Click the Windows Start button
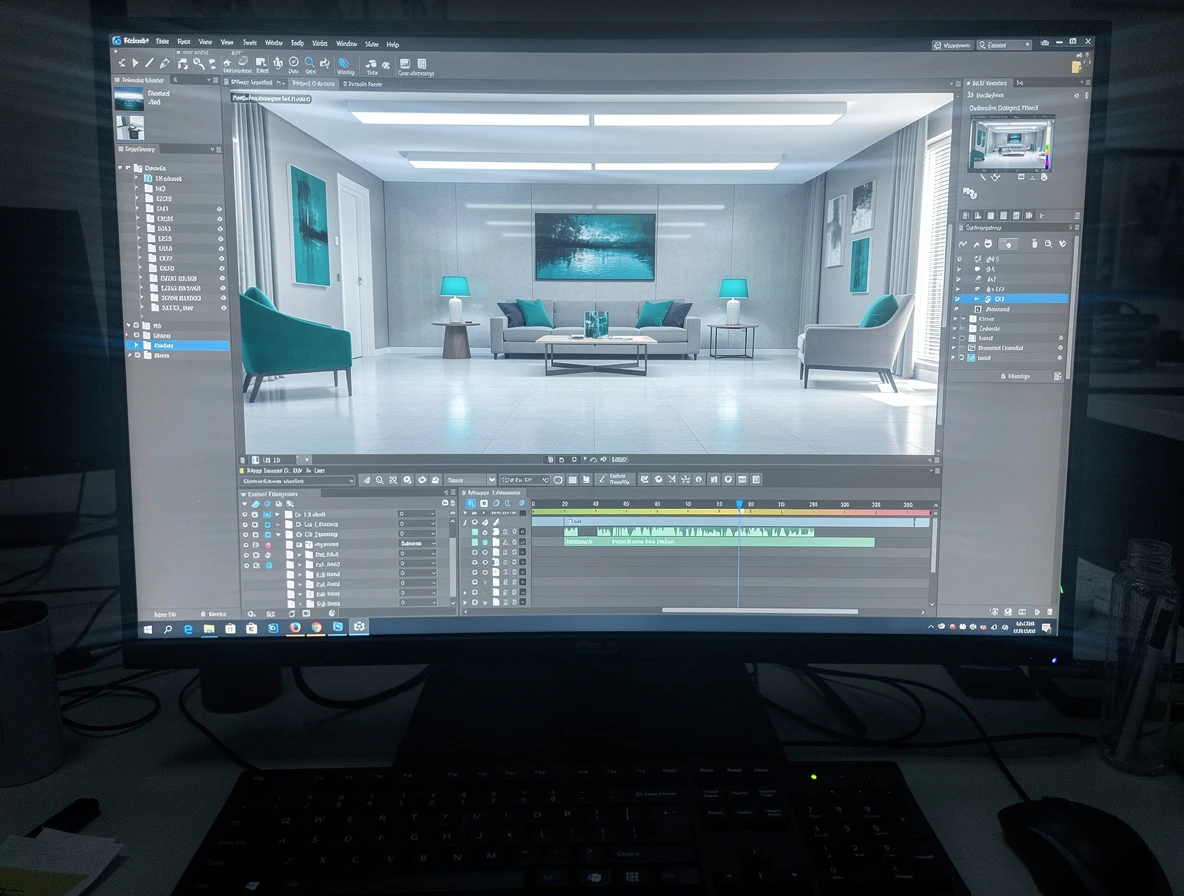1184x896 pixels. (147, 628)
